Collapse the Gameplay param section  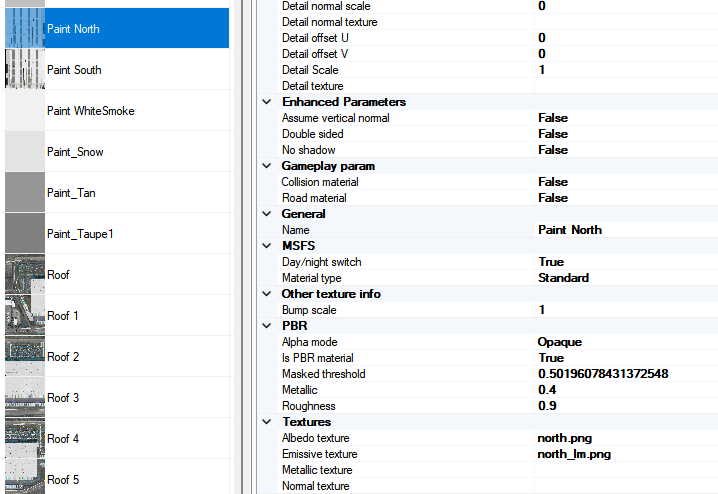coord(266,166)
